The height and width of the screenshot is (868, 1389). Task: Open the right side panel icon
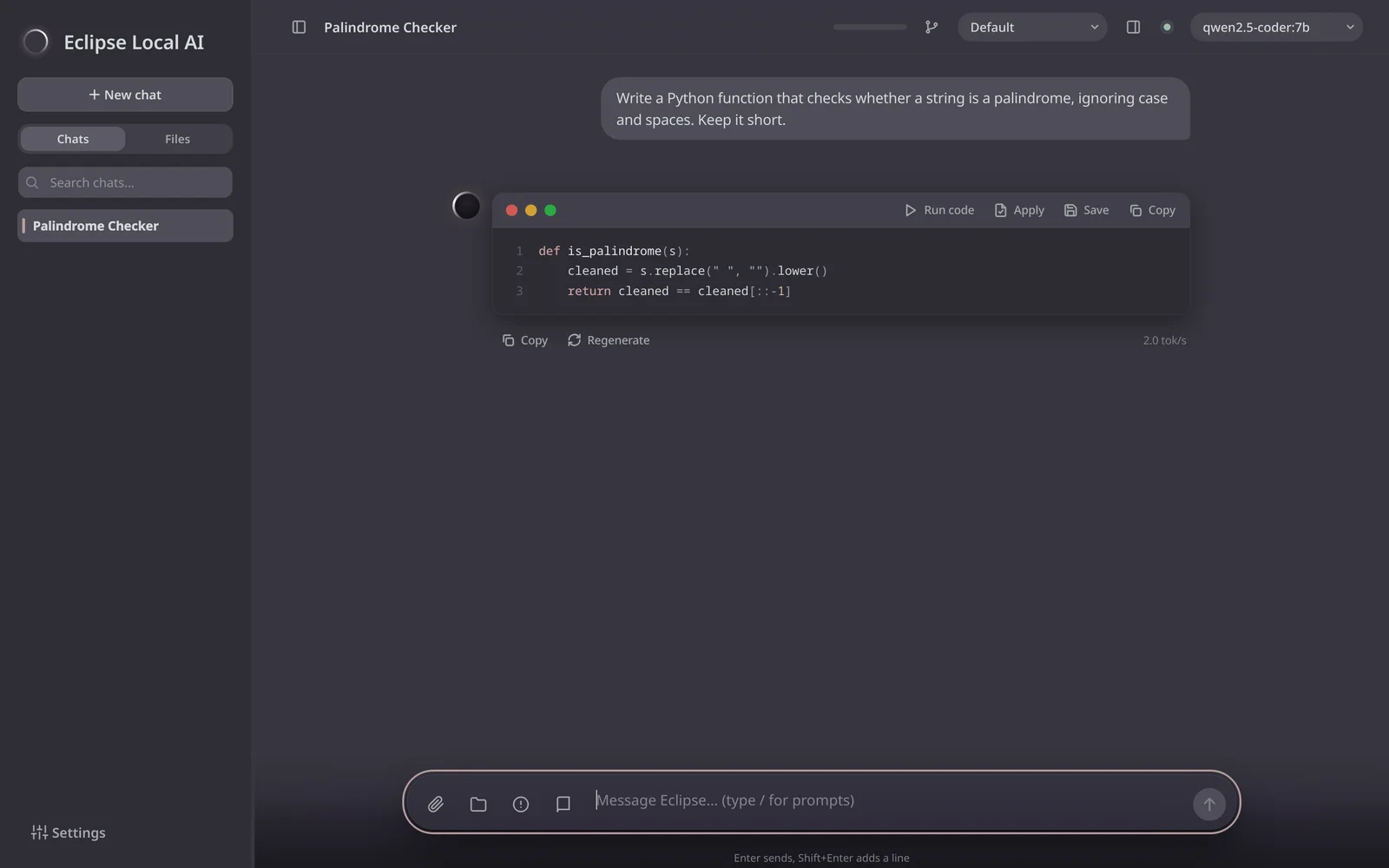(1133, 27)
